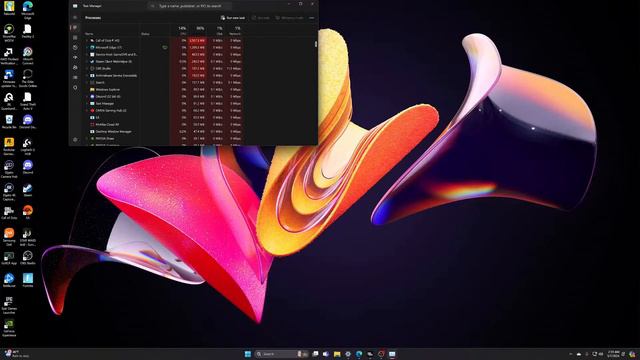Sort processes by the Network column header
The height and width of the screenshot is (360, 640).
234,31
